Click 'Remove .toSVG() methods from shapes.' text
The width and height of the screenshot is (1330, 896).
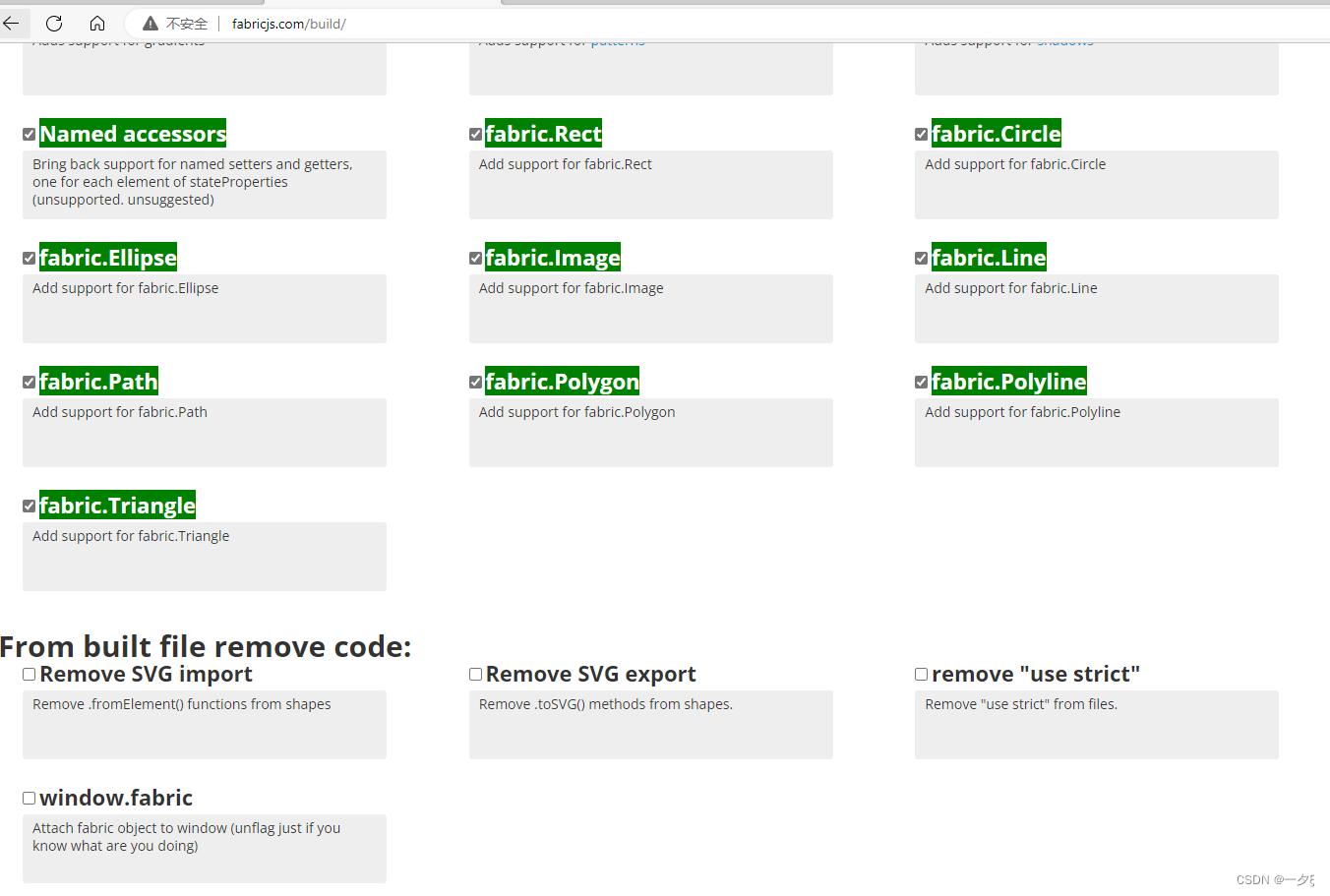(606, 704)
